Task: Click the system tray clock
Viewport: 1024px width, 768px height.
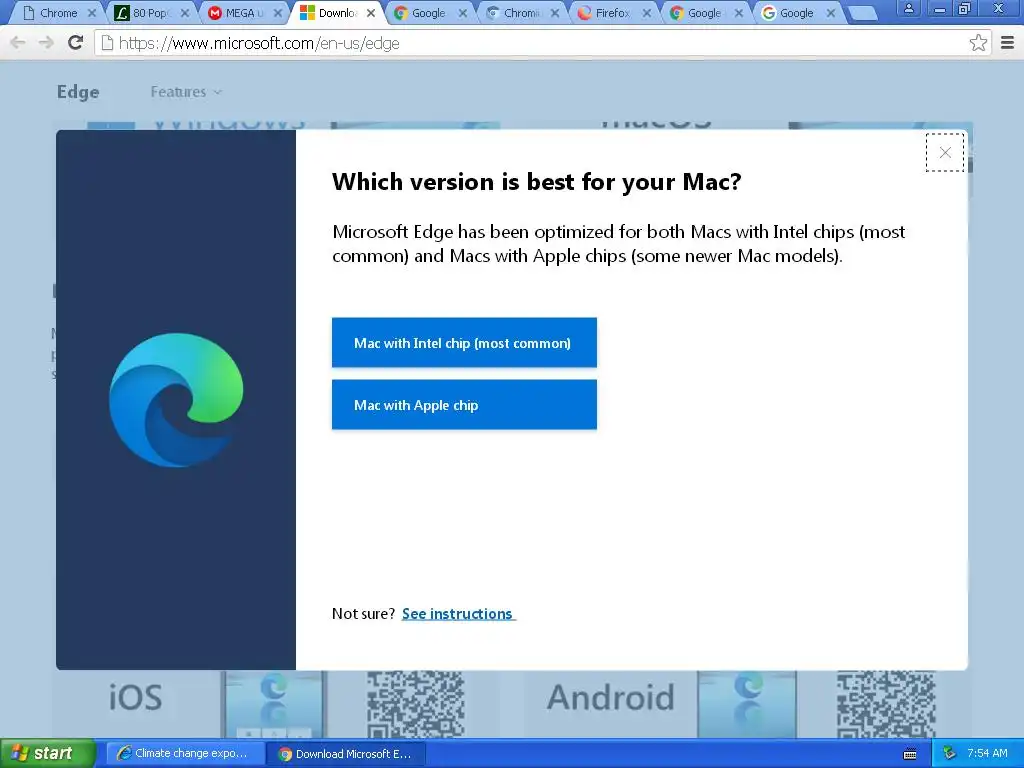Action: pos(987,754)
